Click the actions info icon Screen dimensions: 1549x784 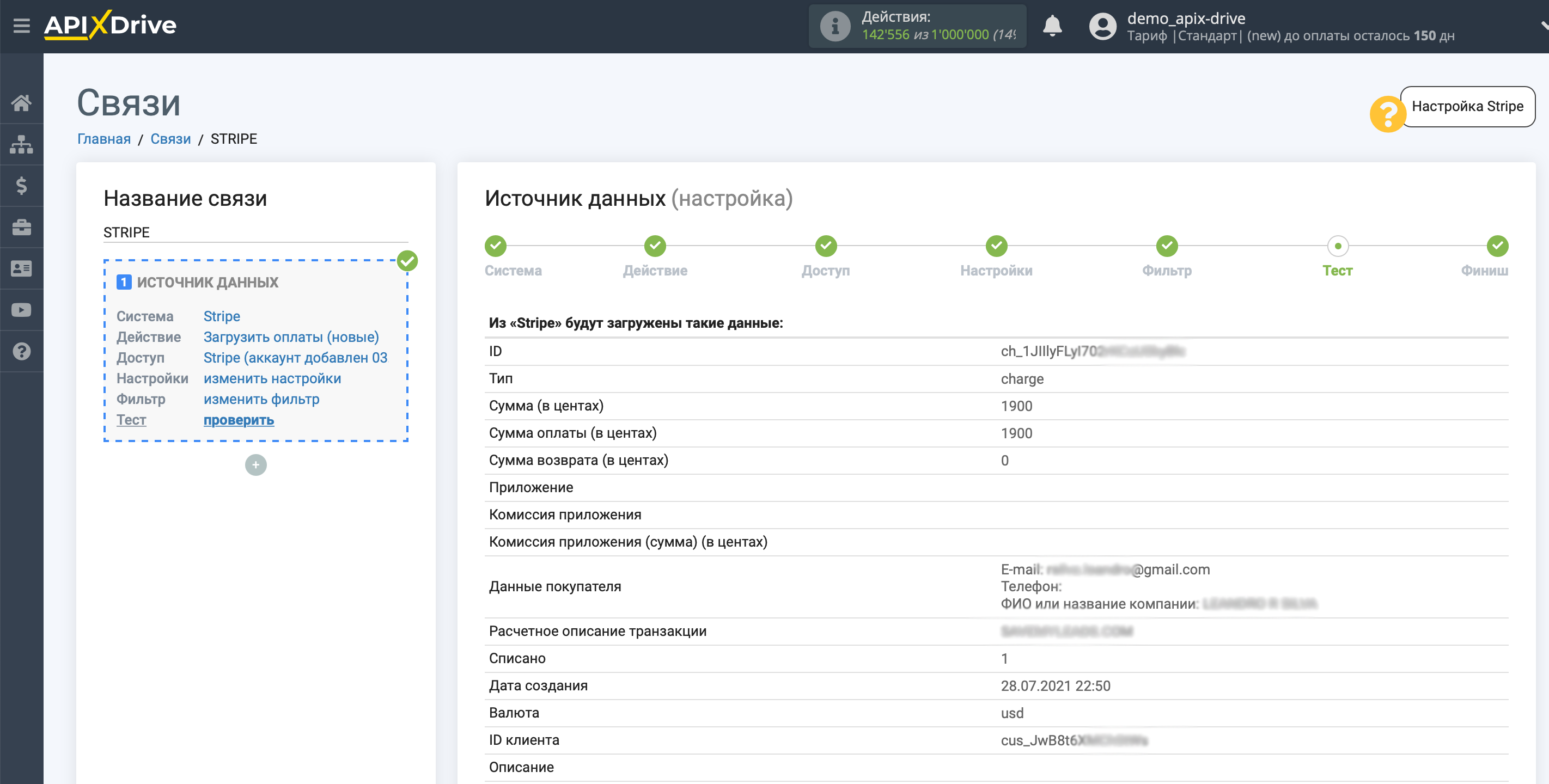(836, 26)
